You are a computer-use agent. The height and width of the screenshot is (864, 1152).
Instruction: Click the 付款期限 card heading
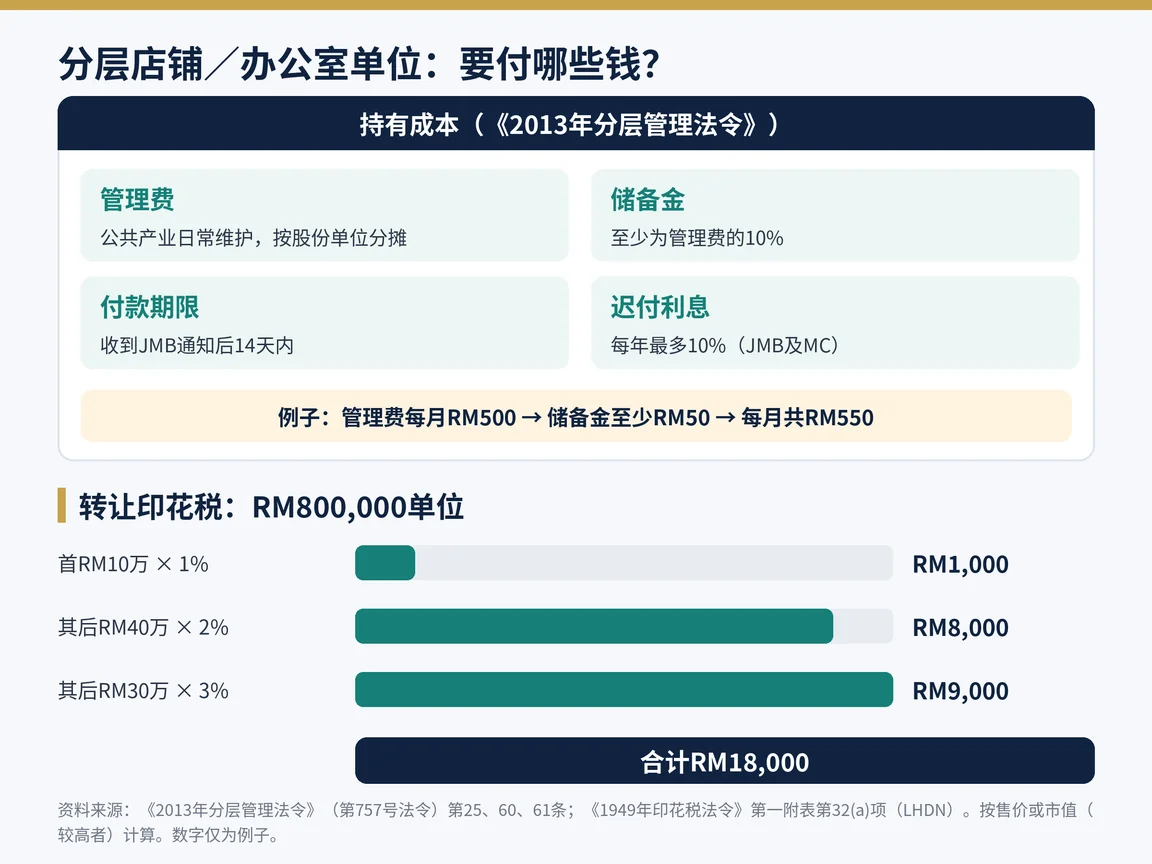tap(150, 306)
